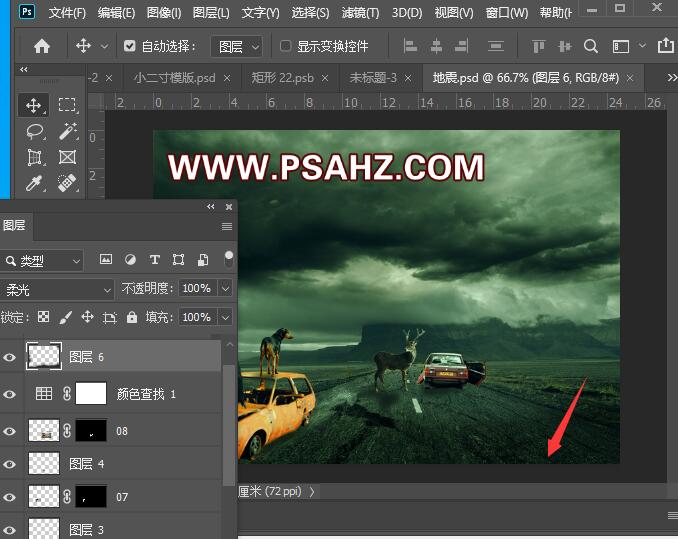This screenshot has width=678, height=539.
Task: Click align top edges icon
Action: pyautogui.click(x=538, y=46)
